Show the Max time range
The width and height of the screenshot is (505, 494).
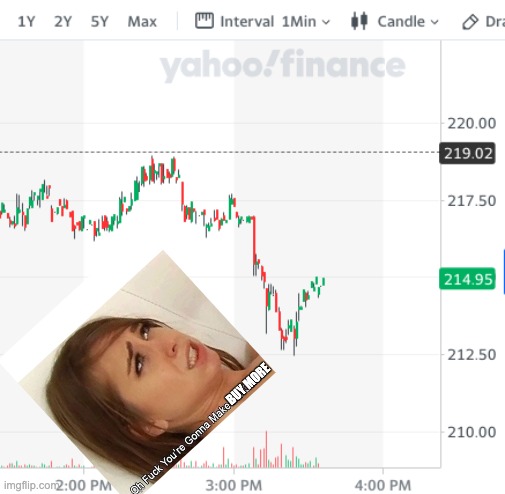click(x=142, y=22)
